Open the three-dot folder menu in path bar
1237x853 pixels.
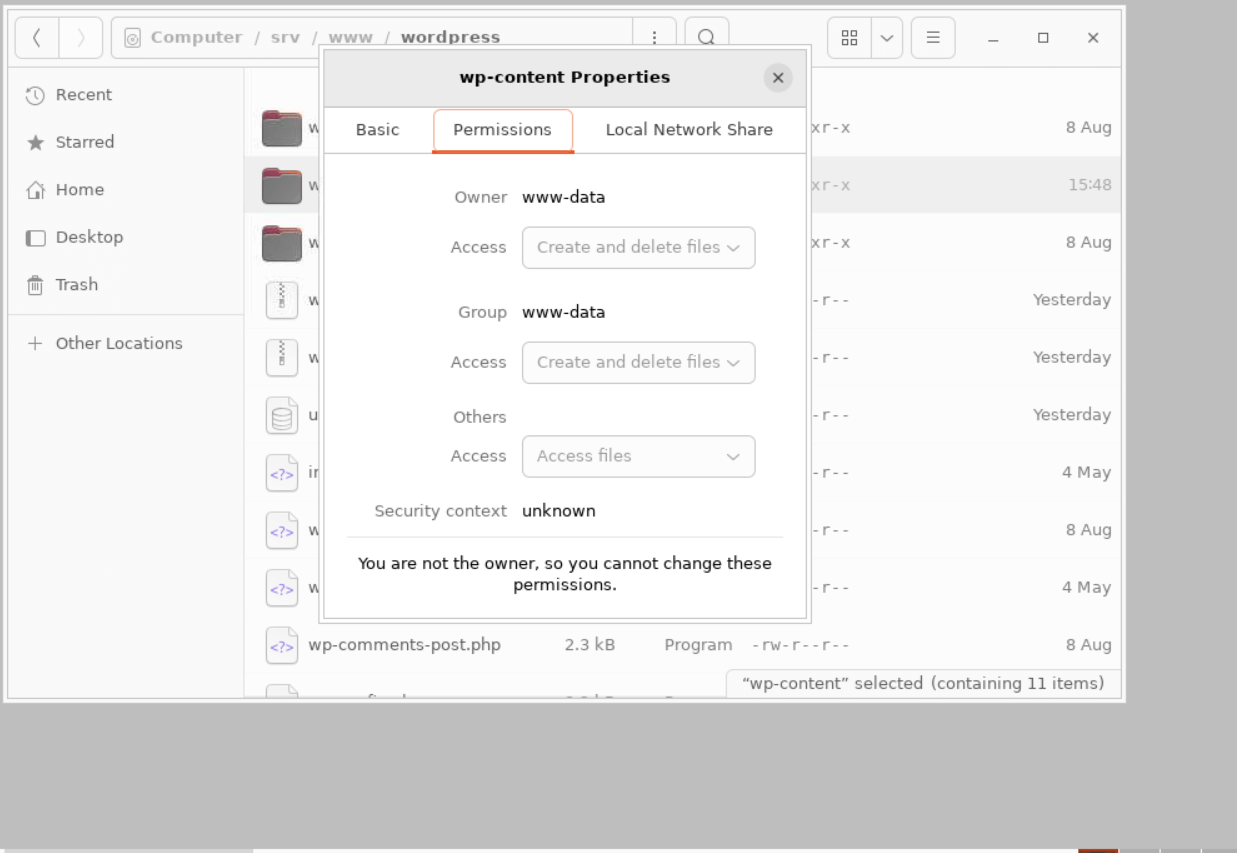click(x=654, y=38)
